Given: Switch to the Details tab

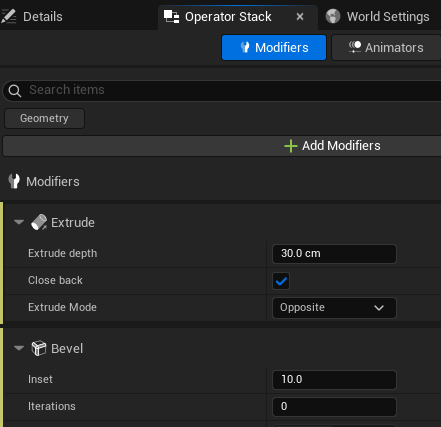Looking at the screenshot, I should 32,16.
